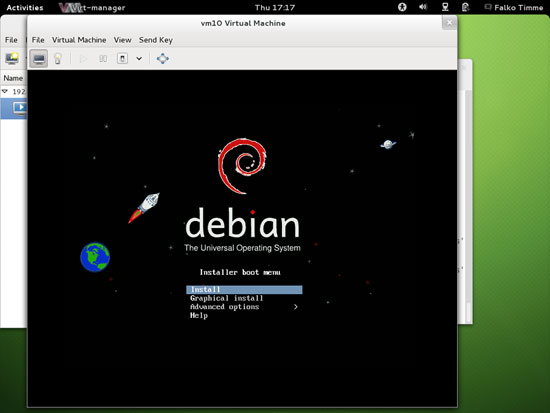Collapse the 192 connection tree row

(5, 91)
